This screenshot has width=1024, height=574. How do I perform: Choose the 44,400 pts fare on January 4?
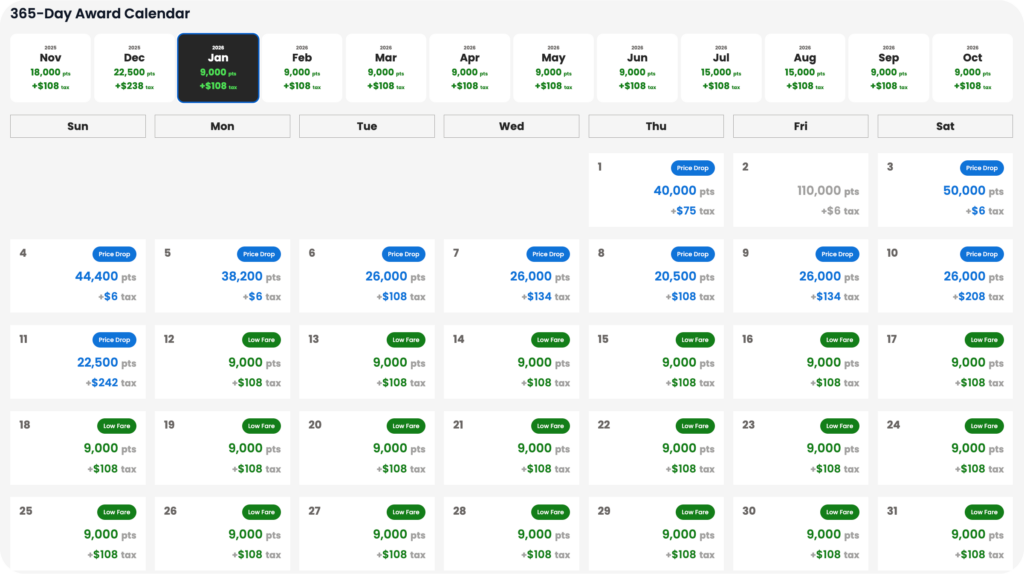(x=78, y=276)
